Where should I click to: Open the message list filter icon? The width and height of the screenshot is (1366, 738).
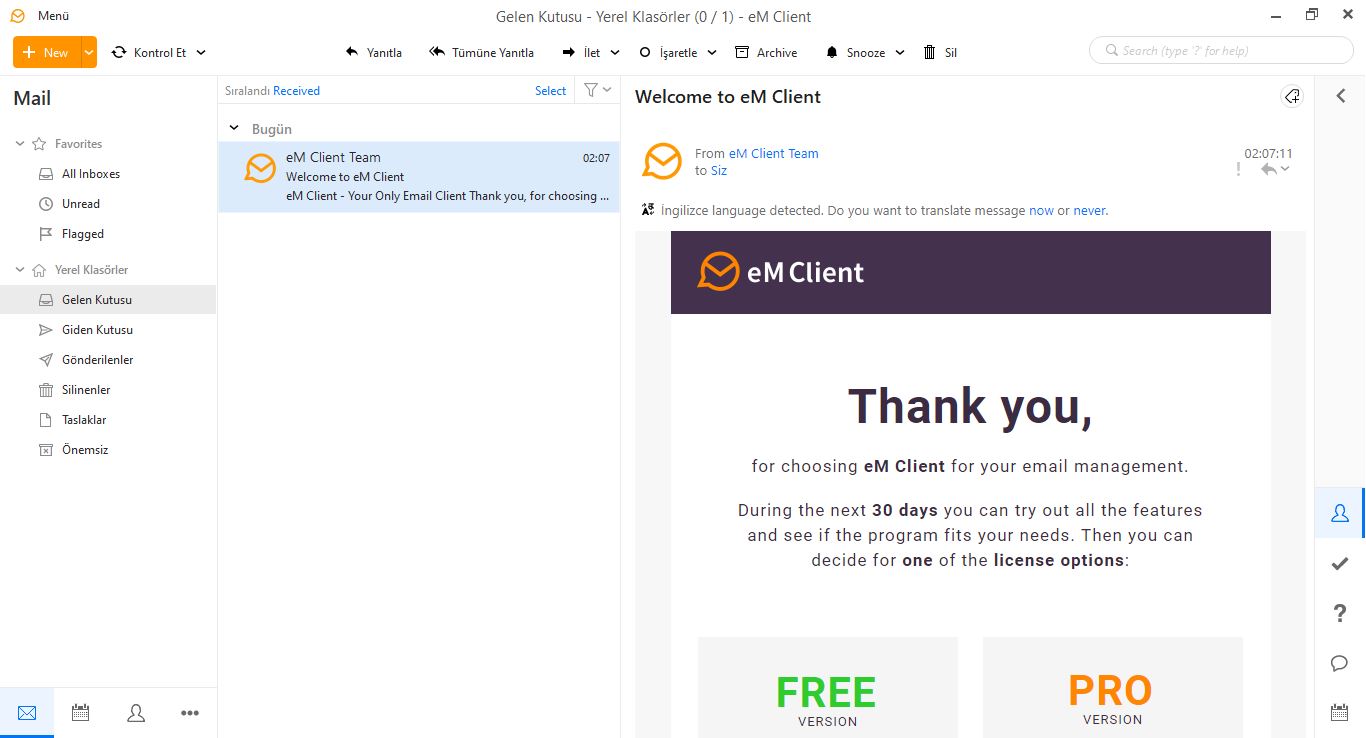591,90
